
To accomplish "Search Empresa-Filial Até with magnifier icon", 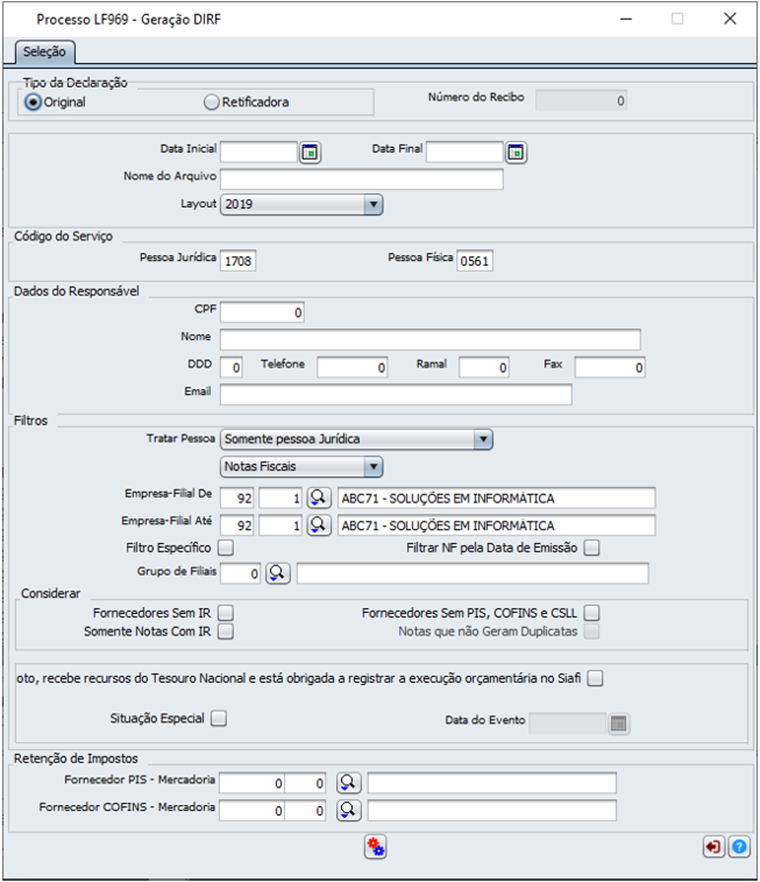I will (x=318, y=525).
